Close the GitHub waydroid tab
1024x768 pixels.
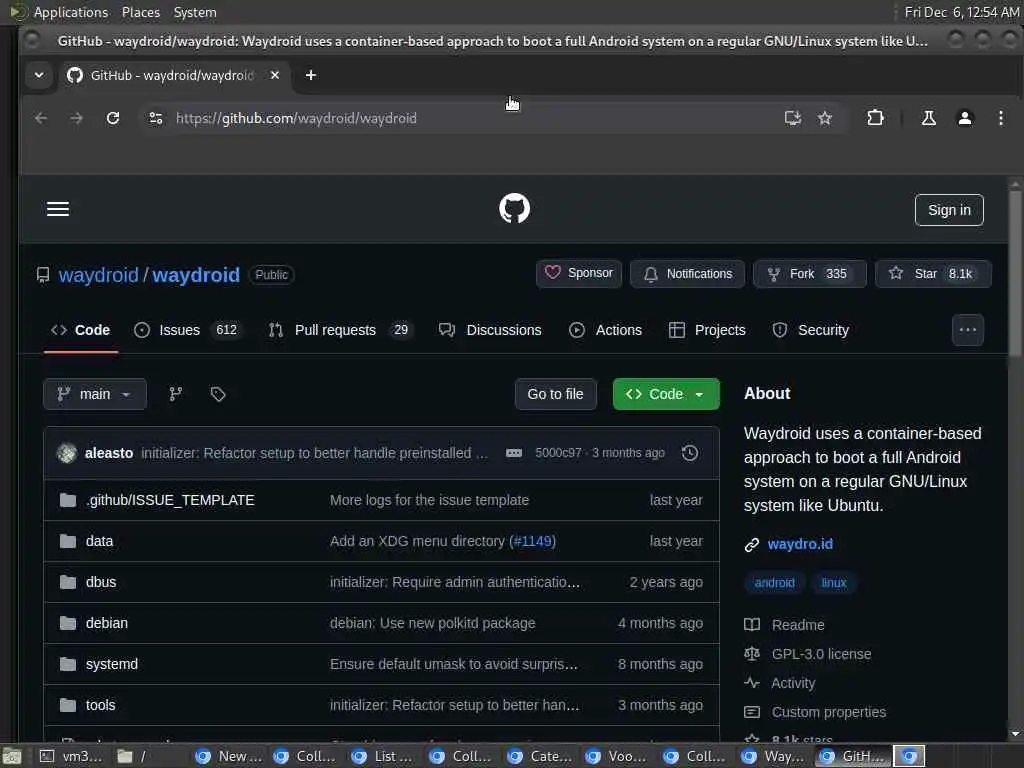(x=275, y=75)
